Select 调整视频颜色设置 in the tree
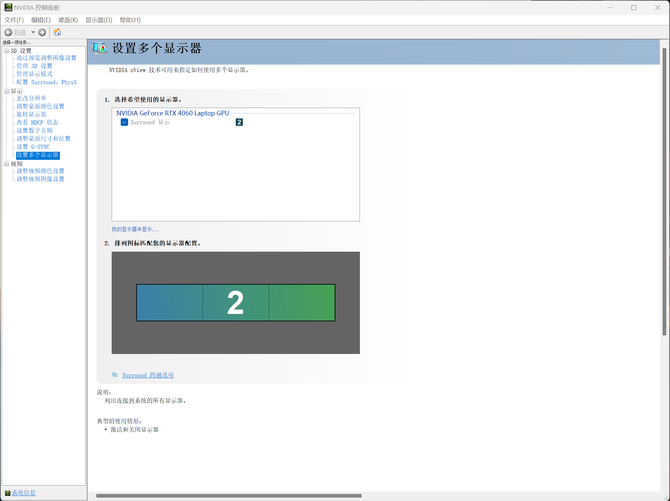This screenshot has height=501, width=670. click(x=40, y=171)
